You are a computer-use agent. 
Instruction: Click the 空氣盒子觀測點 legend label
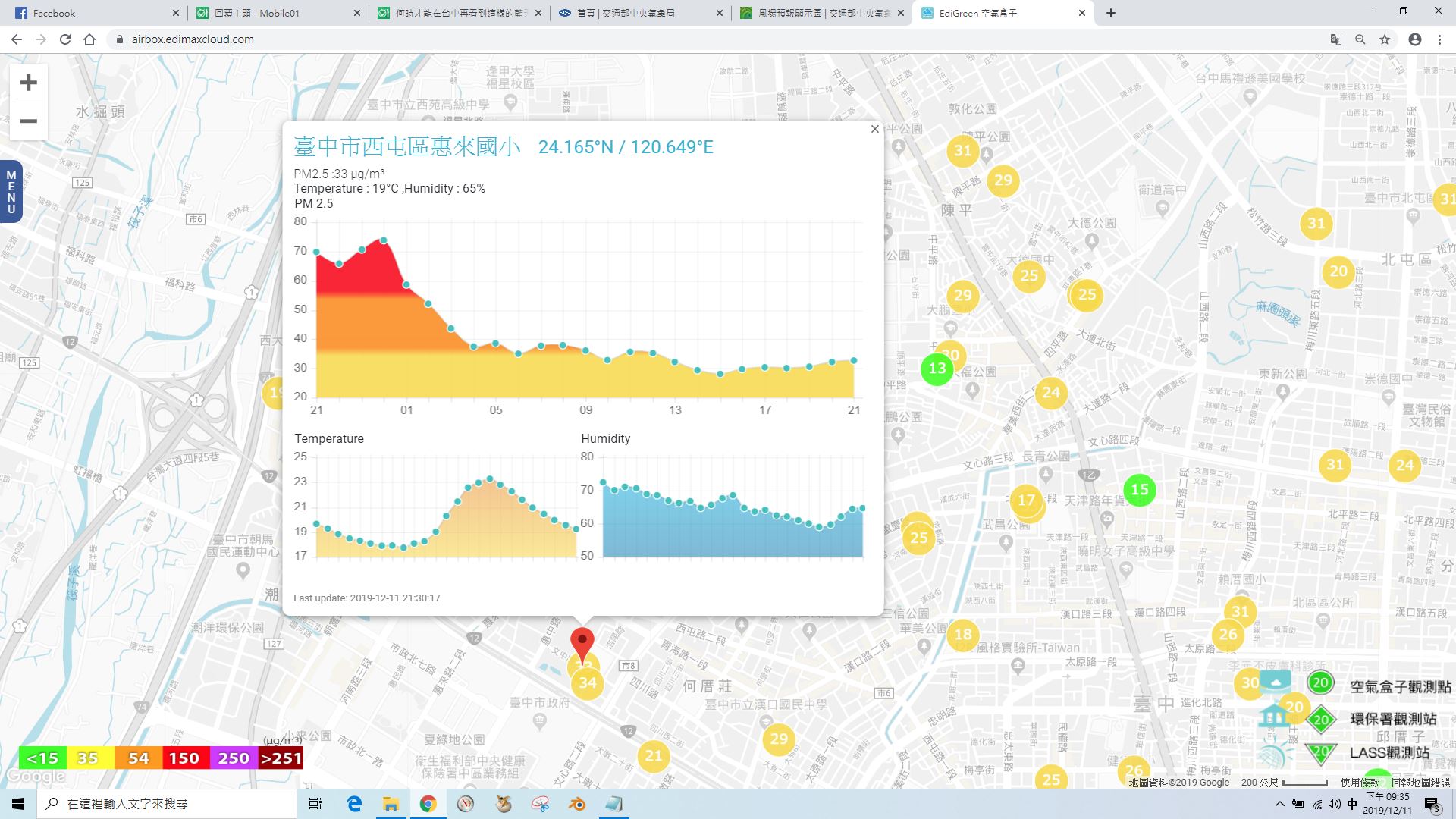coord(1400,687)
